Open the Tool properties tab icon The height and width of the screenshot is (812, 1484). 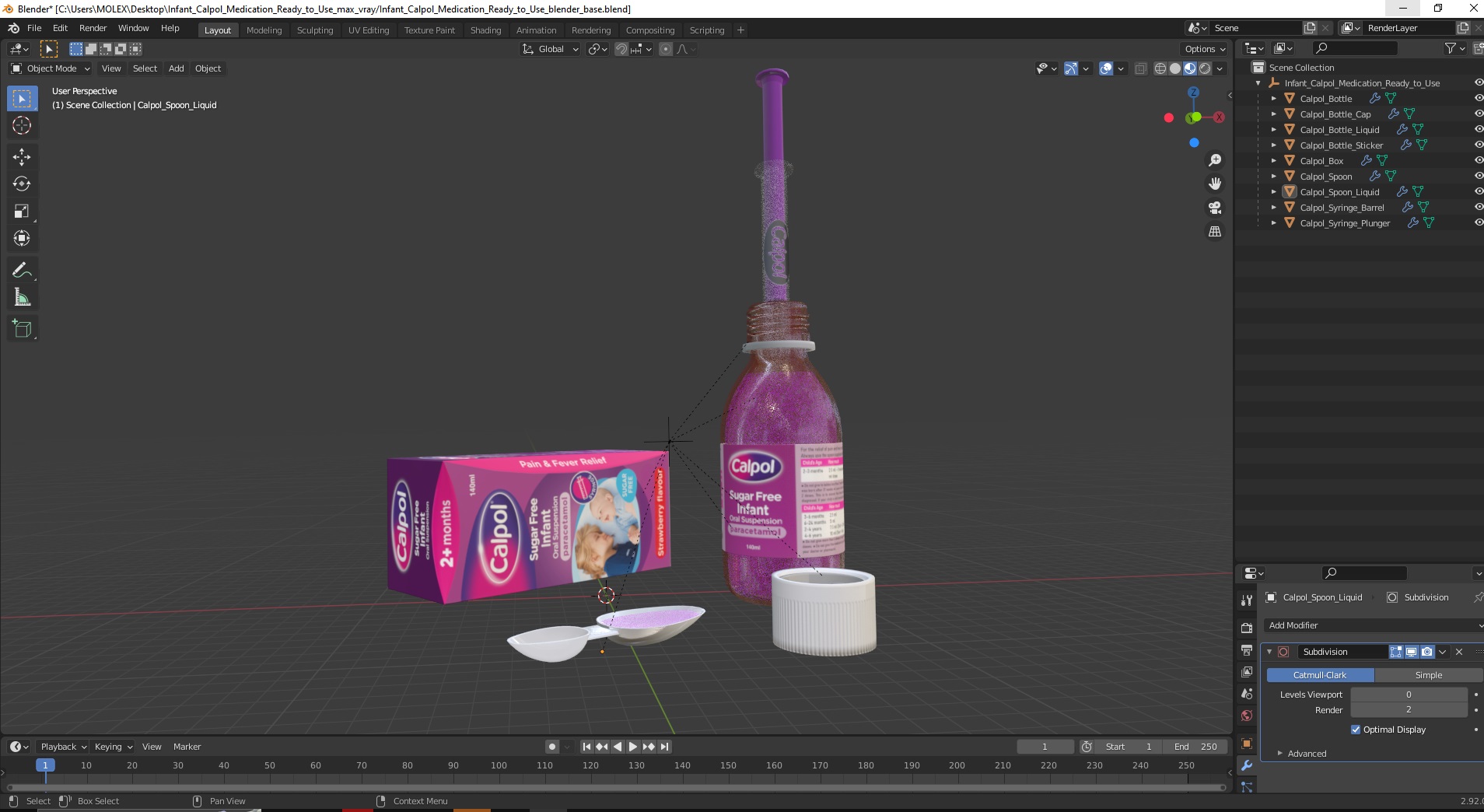tap(1247, 600)
